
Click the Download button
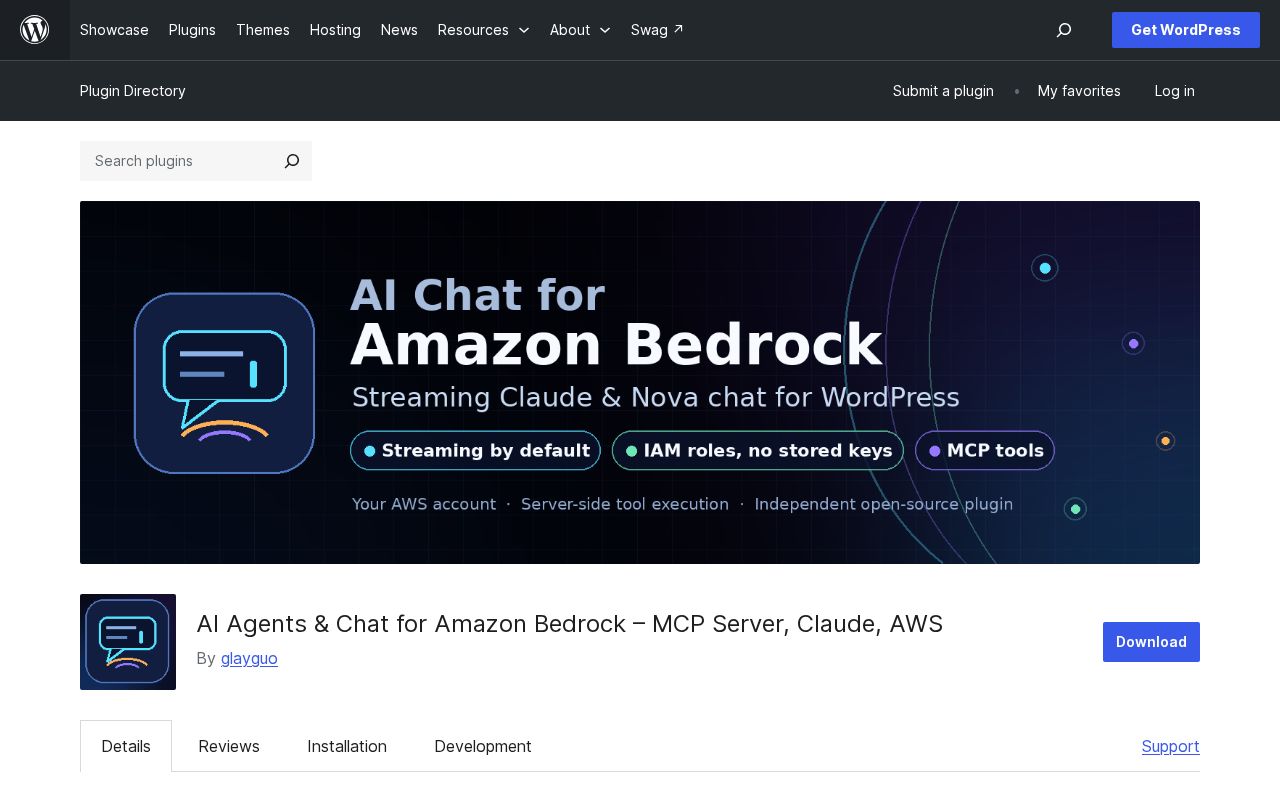(x=1151, y=642)
